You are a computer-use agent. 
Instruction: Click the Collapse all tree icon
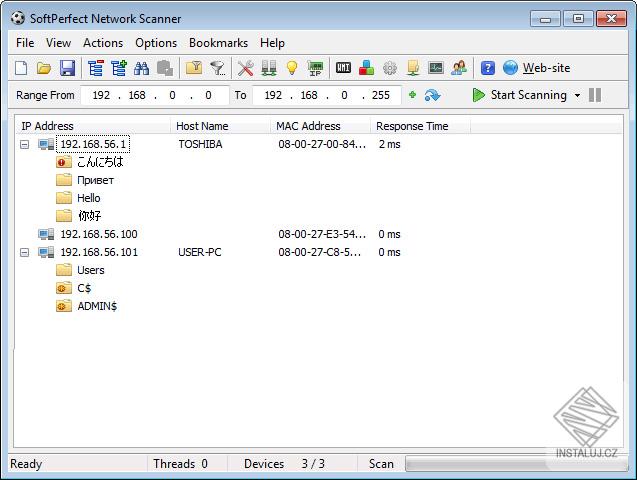coord(96,68)
